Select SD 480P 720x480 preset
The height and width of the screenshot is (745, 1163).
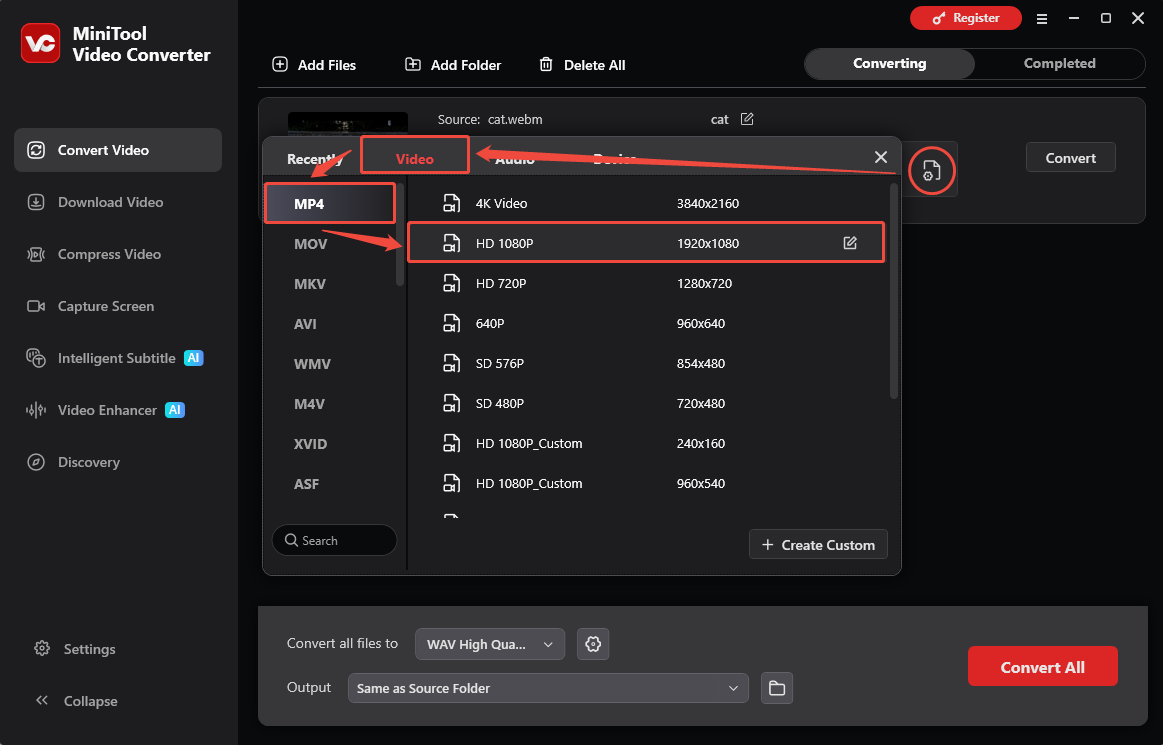[x=646, y=404]
